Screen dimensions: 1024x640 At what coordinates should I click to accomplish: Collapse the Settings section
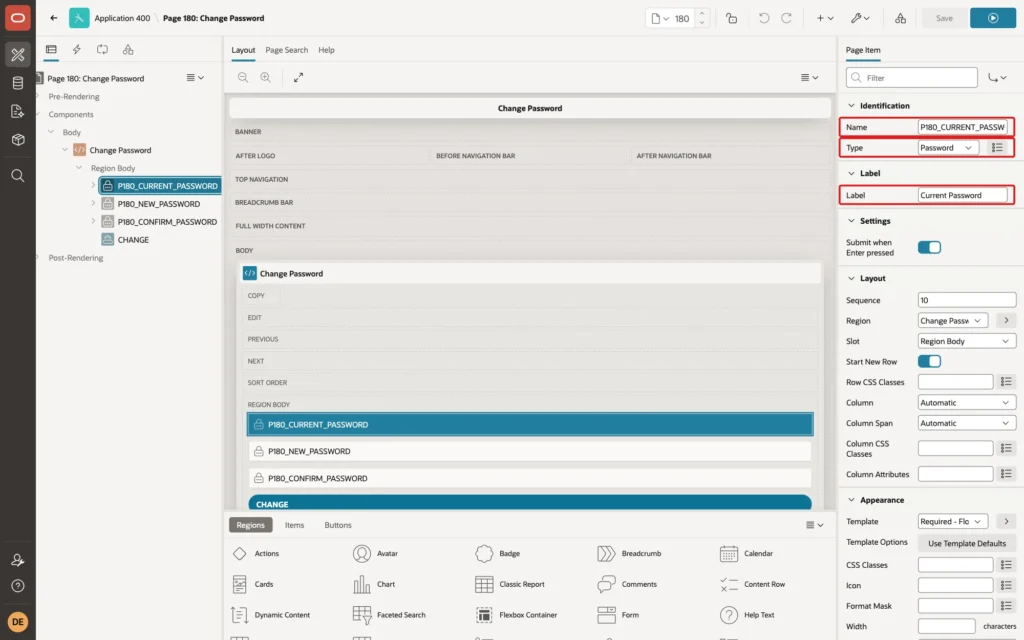[x=851, y=221]
